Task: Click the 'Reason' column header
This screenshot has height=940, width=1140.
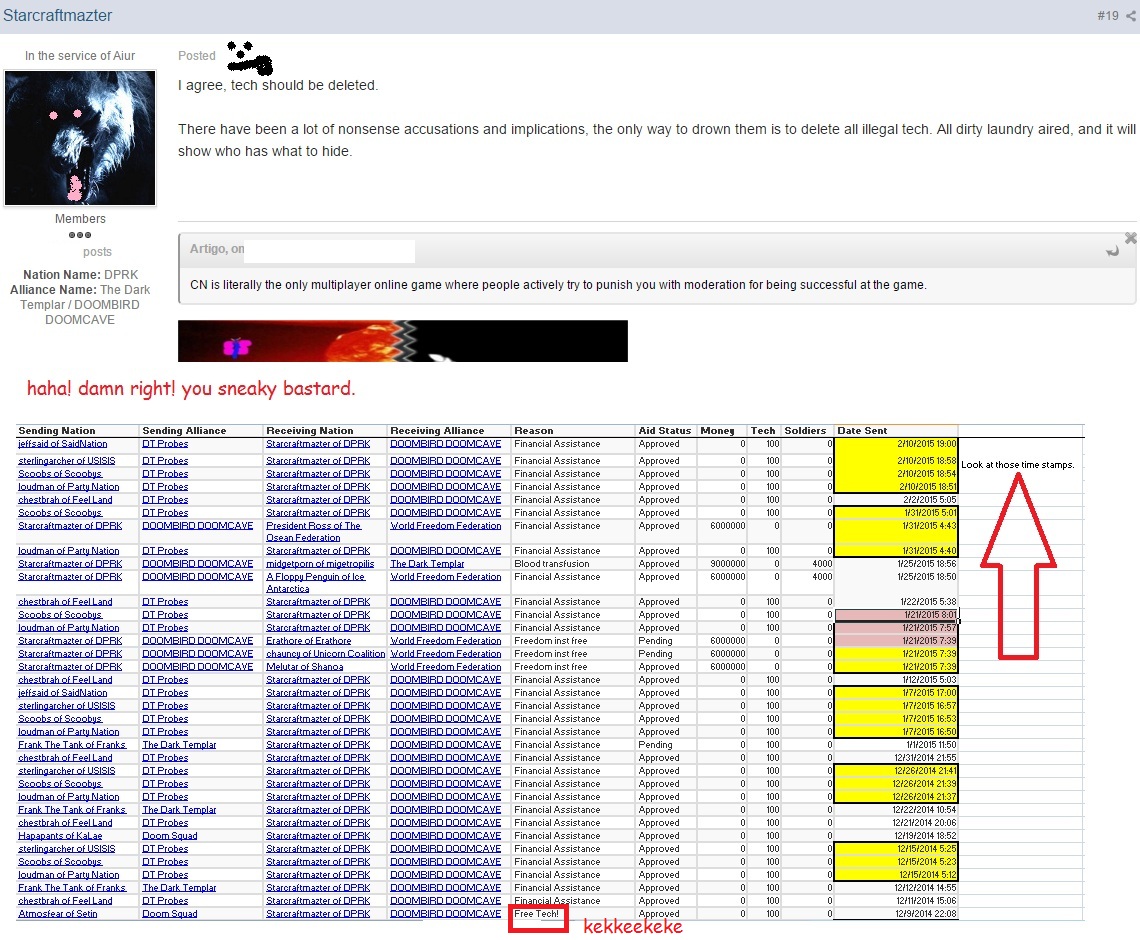Action: point(534,430)
